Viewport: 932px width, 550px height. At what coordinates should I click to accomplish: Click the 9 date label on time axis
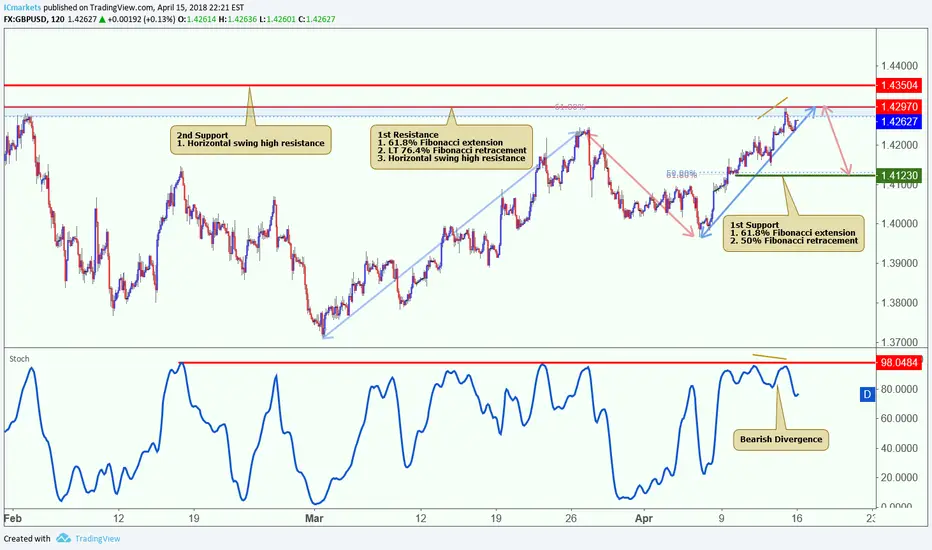point(722,518)
